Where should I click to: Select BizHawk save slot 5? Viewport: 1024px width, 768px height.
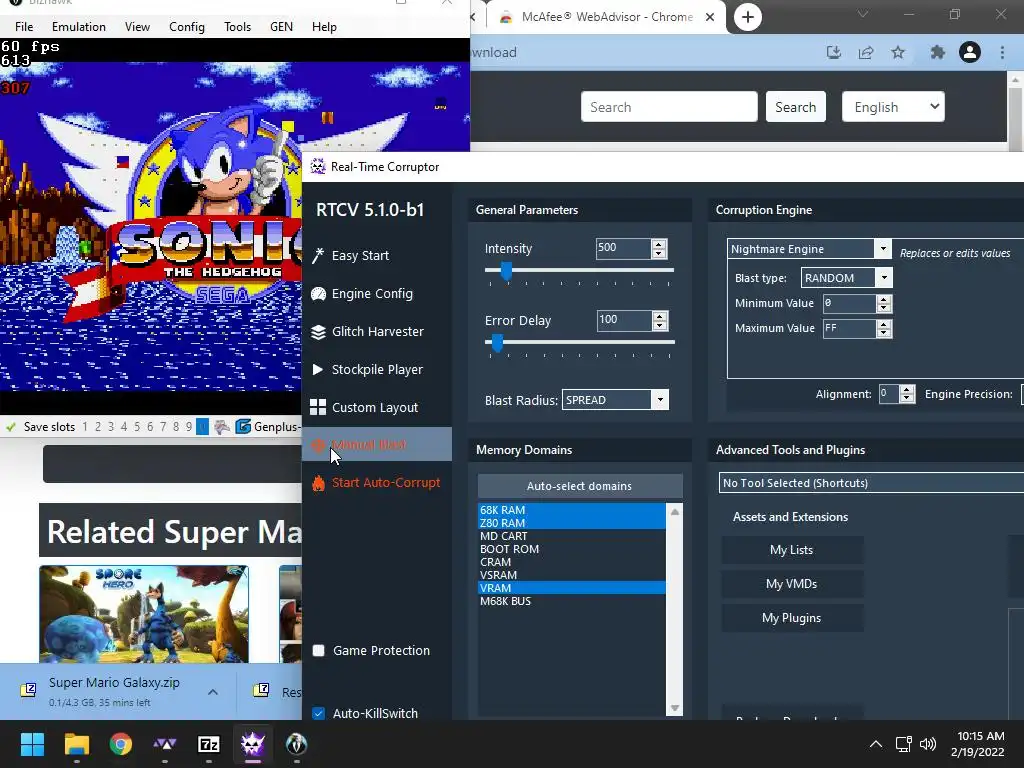click(137, 426)
